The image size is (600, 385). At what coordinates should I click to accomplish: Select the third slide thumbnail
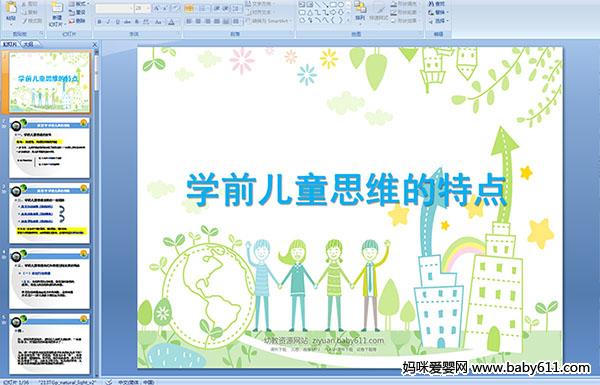[49, 213]
